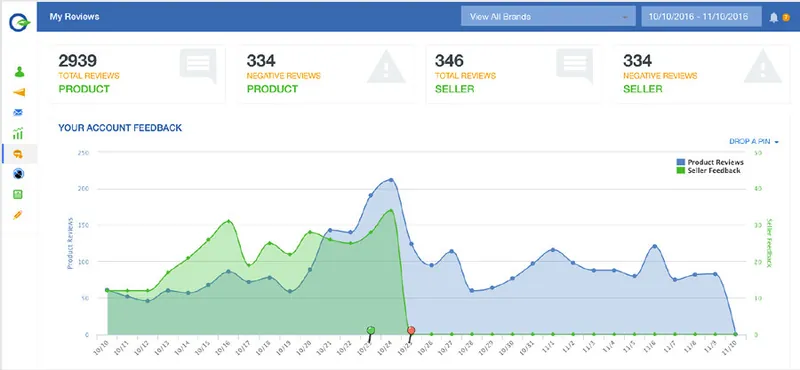This screenshot has width=800, height=370.
Task: Open the orange megaphone campaigns icon
Action: [x=19, y=92]
